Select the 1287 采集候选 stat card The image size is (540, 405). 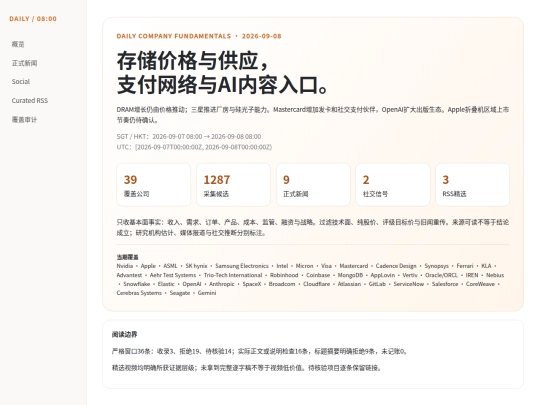coord(233,185)
